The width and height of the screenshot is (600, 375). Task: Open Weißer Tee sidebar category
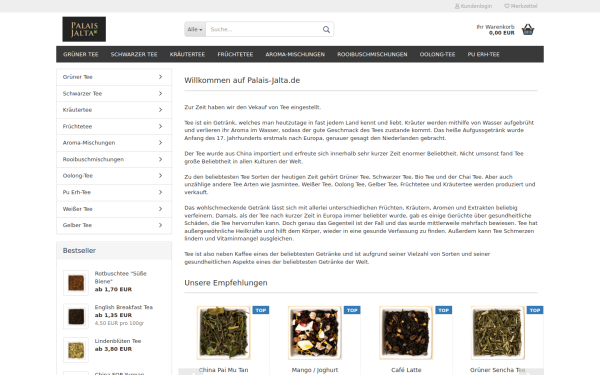pyautogui.click(x=114, y=209)
